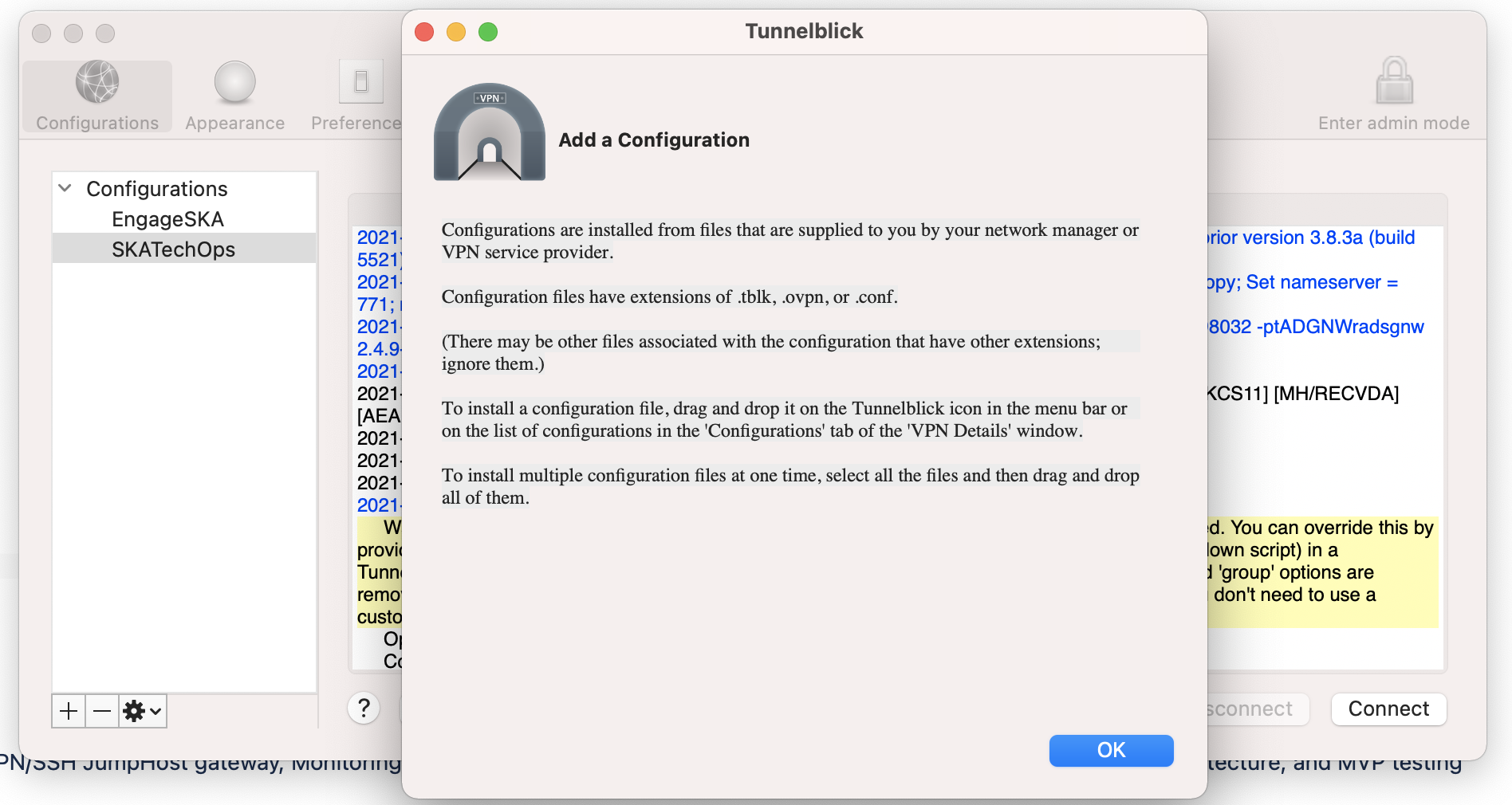1512x805 pixels.
Task: Zoom the Tunnelblick dialog with green button
Action: (488, 32)
